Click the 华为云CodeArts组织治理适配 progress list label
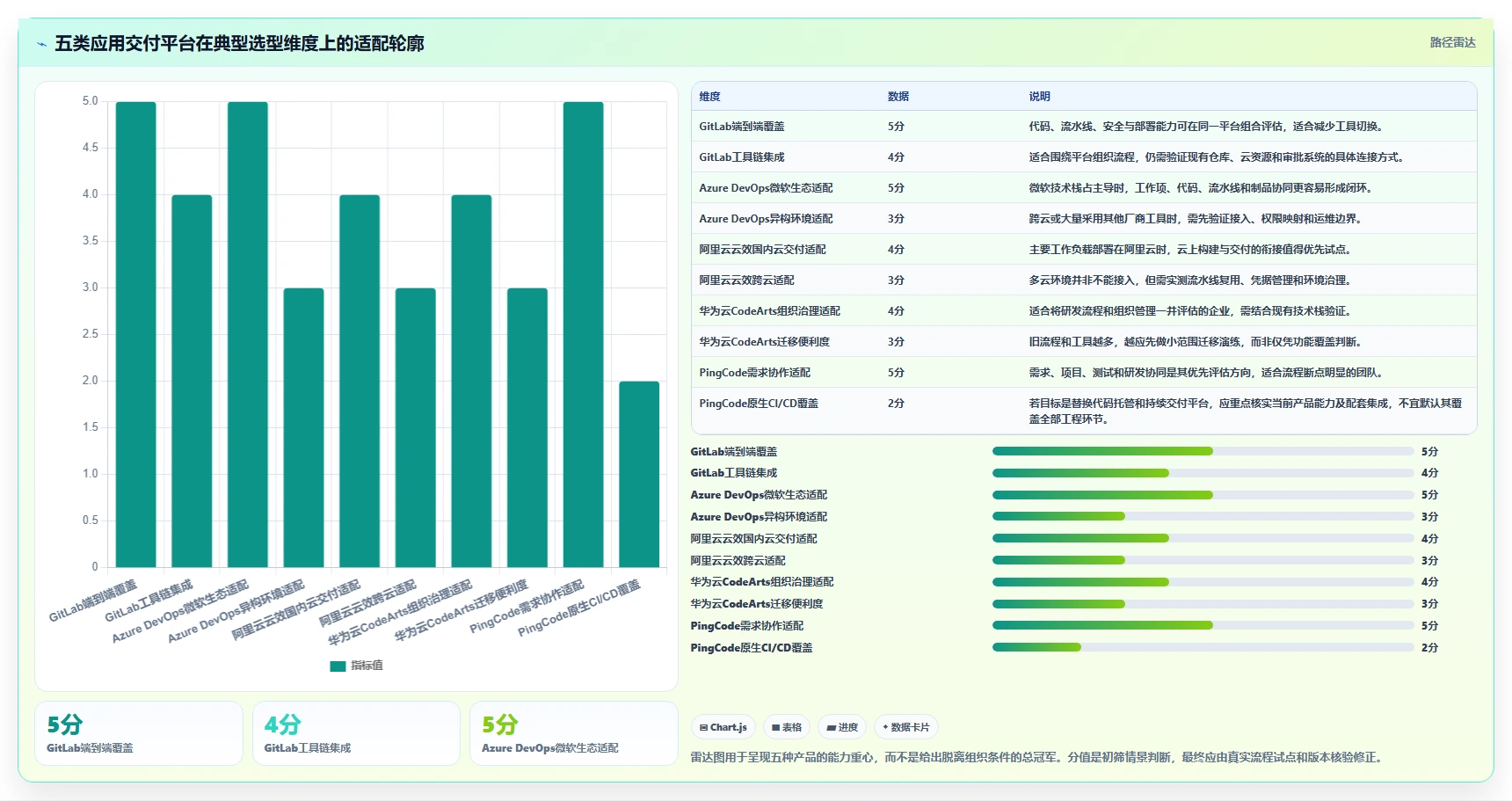The width and height of the screenshot is (1512, 801). pos(761,582)
